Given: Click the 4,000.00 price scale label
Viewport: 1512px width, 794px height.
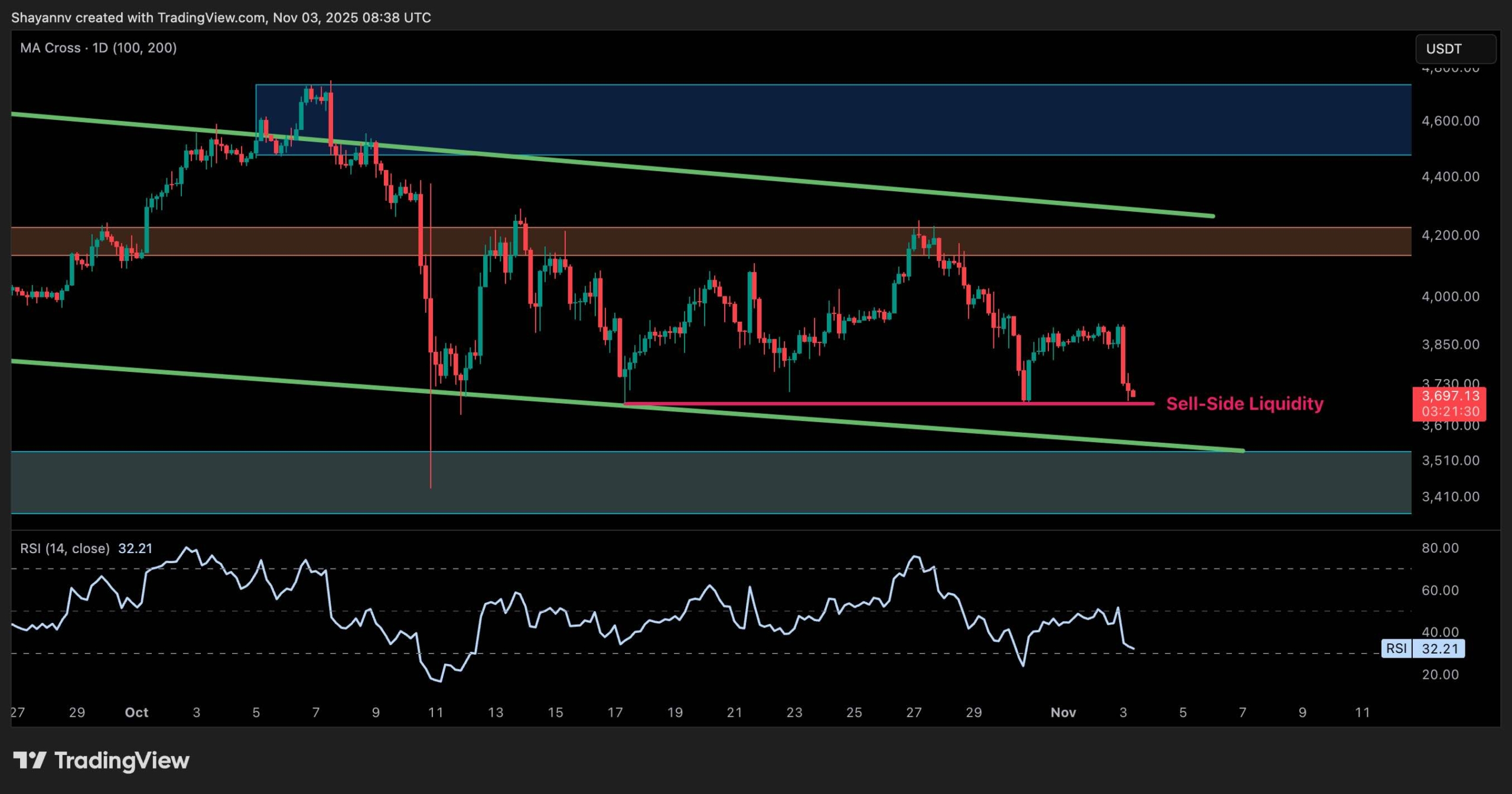Looking at the screenshot, I should pyautogui.click(x=1450, y=296).
